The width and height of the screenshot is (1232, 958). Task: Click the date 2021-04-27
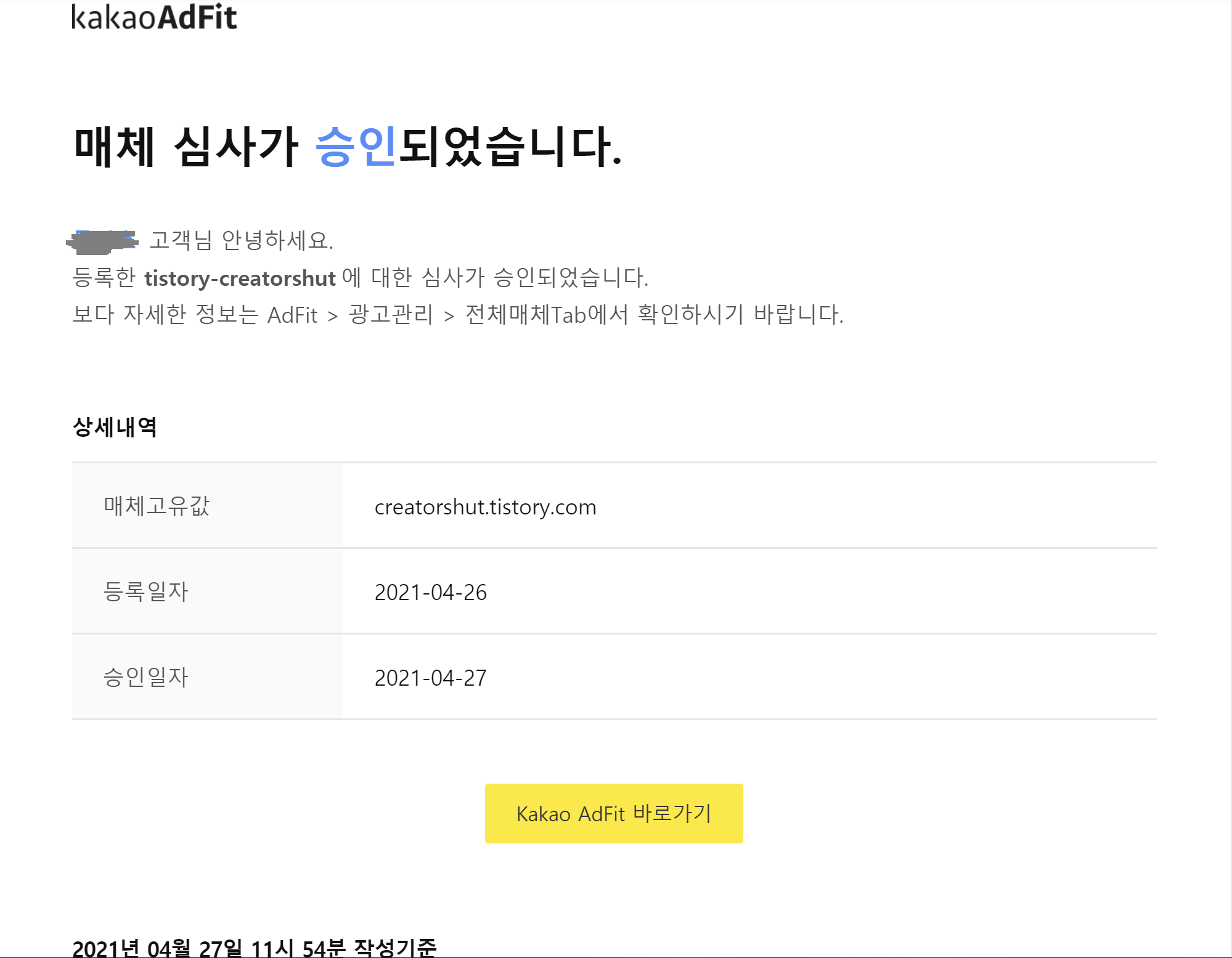431,678
